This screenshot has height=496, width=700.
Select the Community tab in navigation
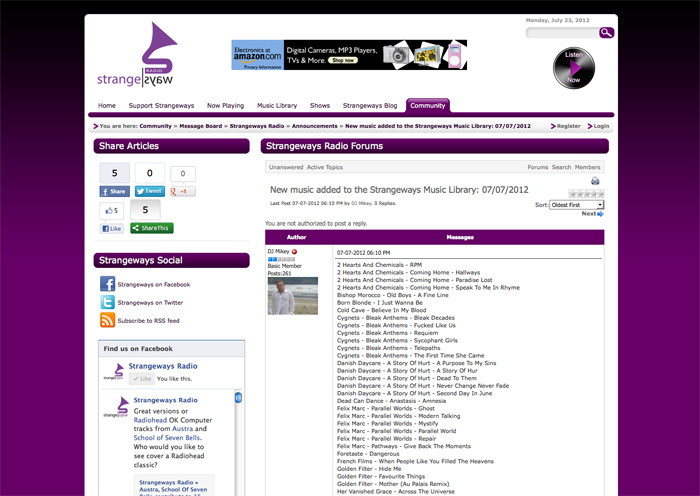pyautogui.click(x=428, y=105)
